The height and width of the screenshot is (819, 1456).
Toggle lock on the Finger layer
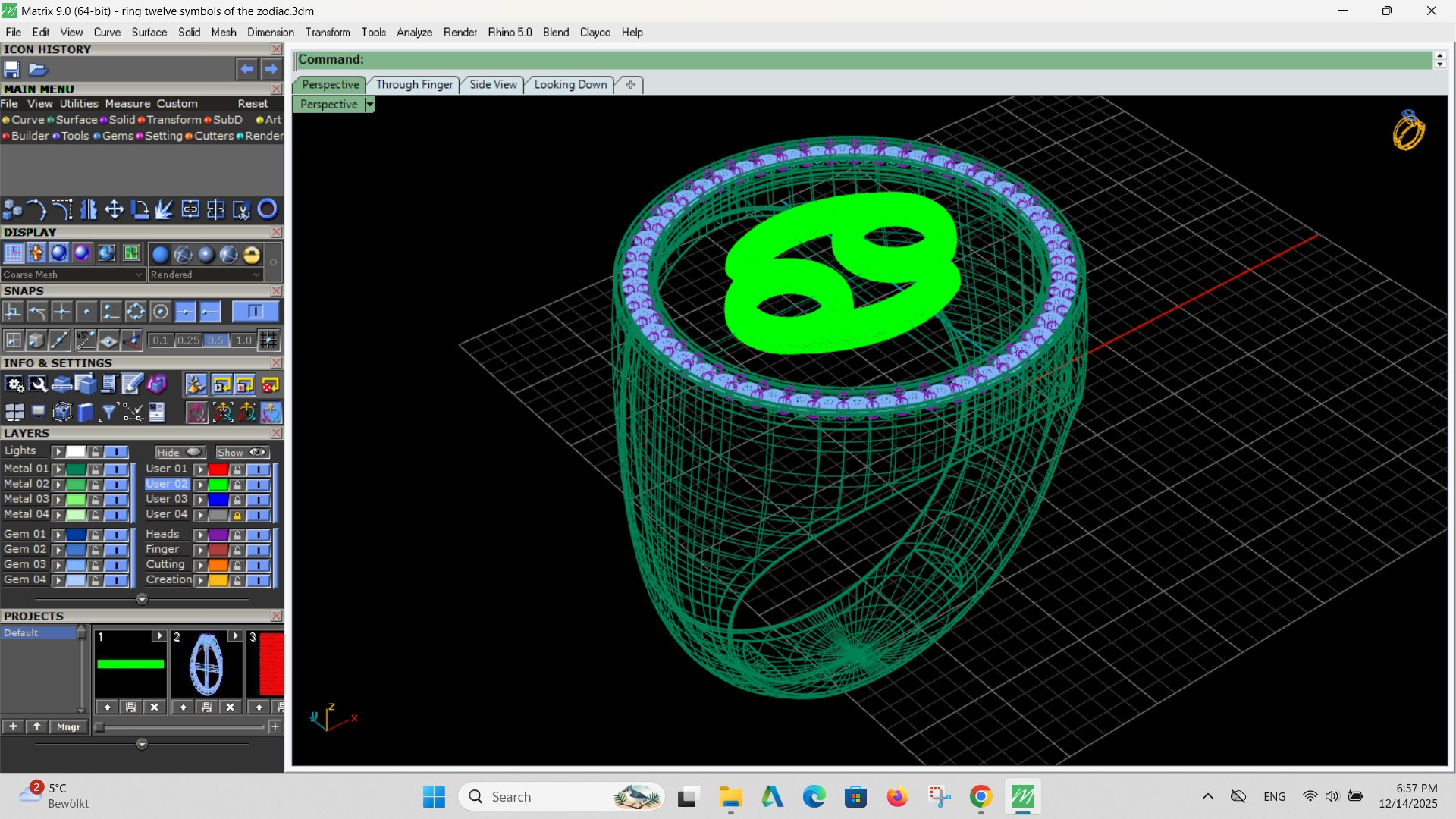(237, 551)
